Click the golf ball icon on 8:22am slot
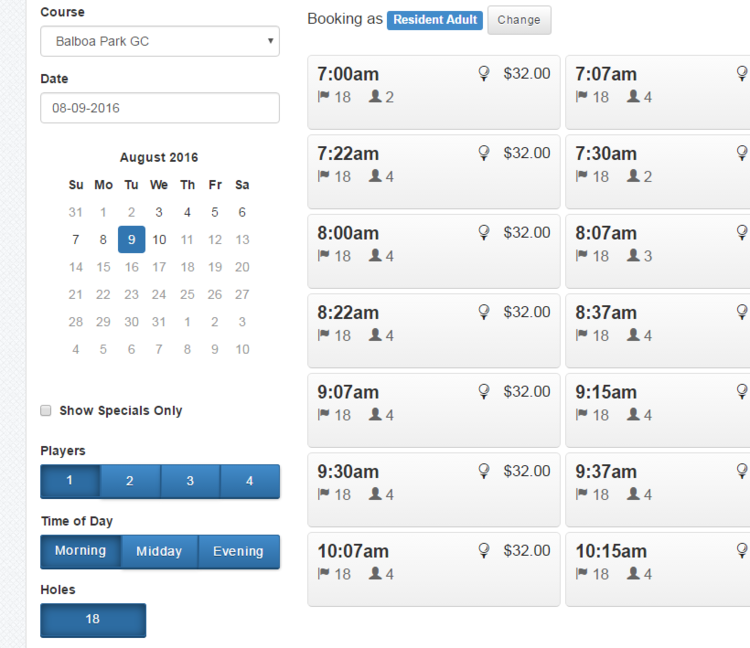 coord(484,312)
